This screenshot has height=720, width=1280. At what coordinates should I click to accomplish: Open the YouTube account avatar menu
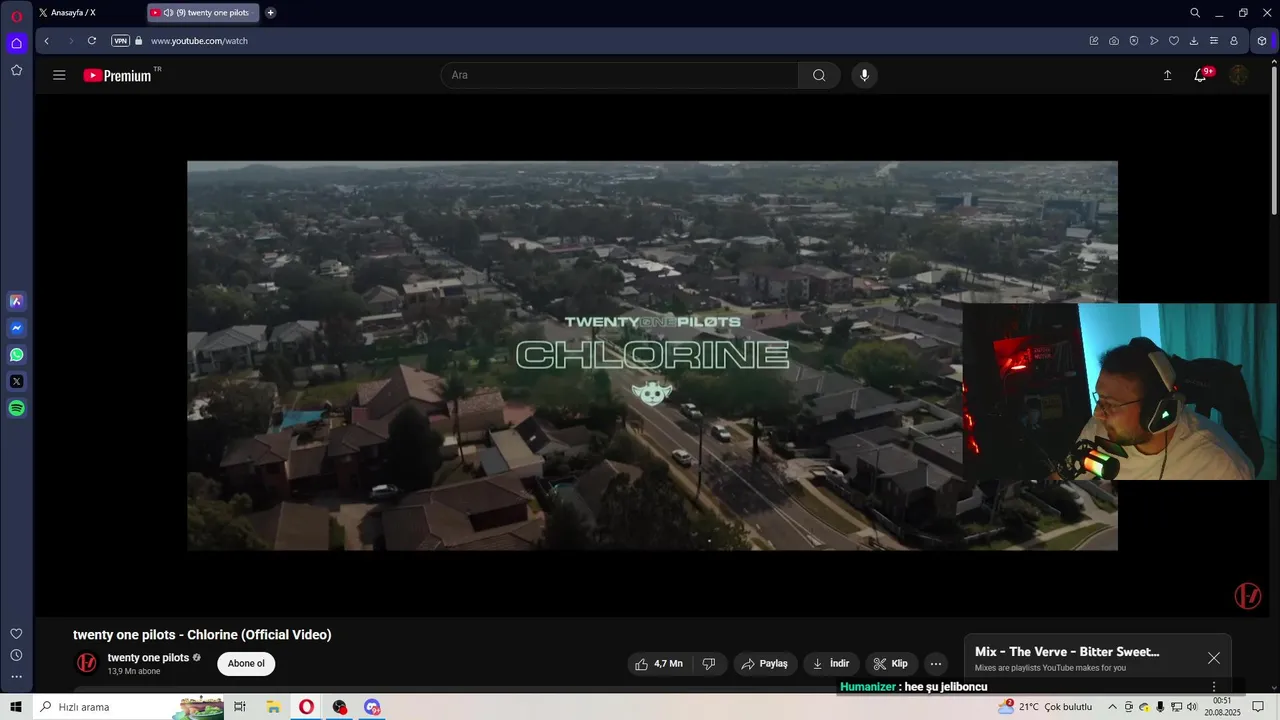pos(1238,75)
